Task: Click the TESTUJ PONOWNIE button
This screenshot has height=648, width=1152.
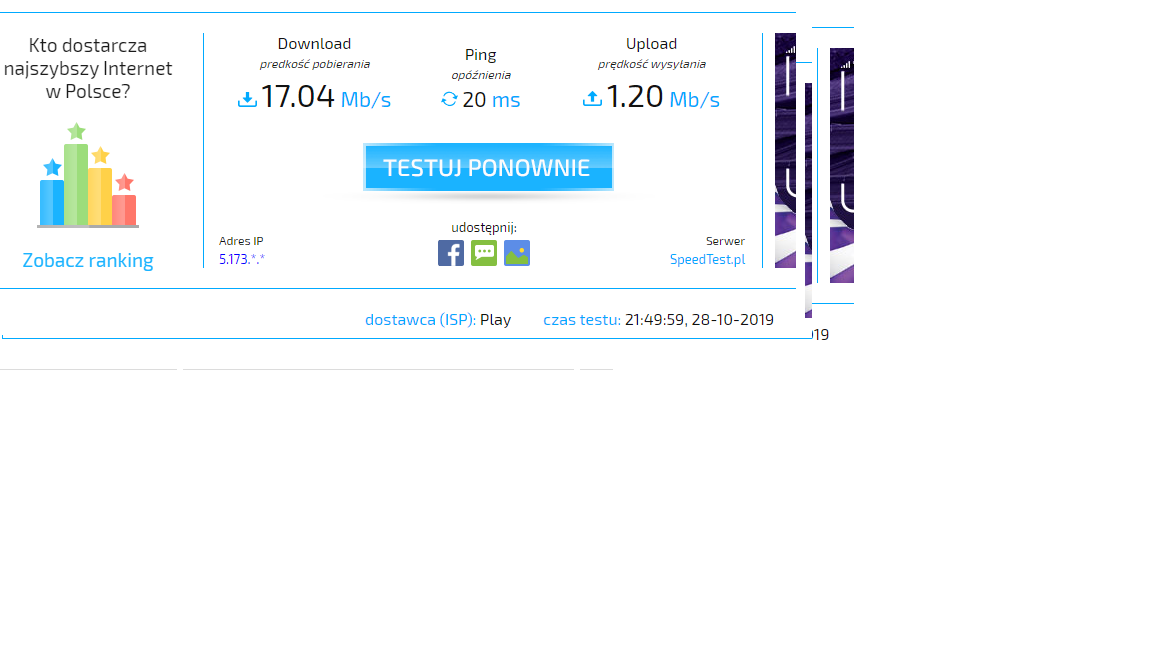Action: [x=489, y=167]
